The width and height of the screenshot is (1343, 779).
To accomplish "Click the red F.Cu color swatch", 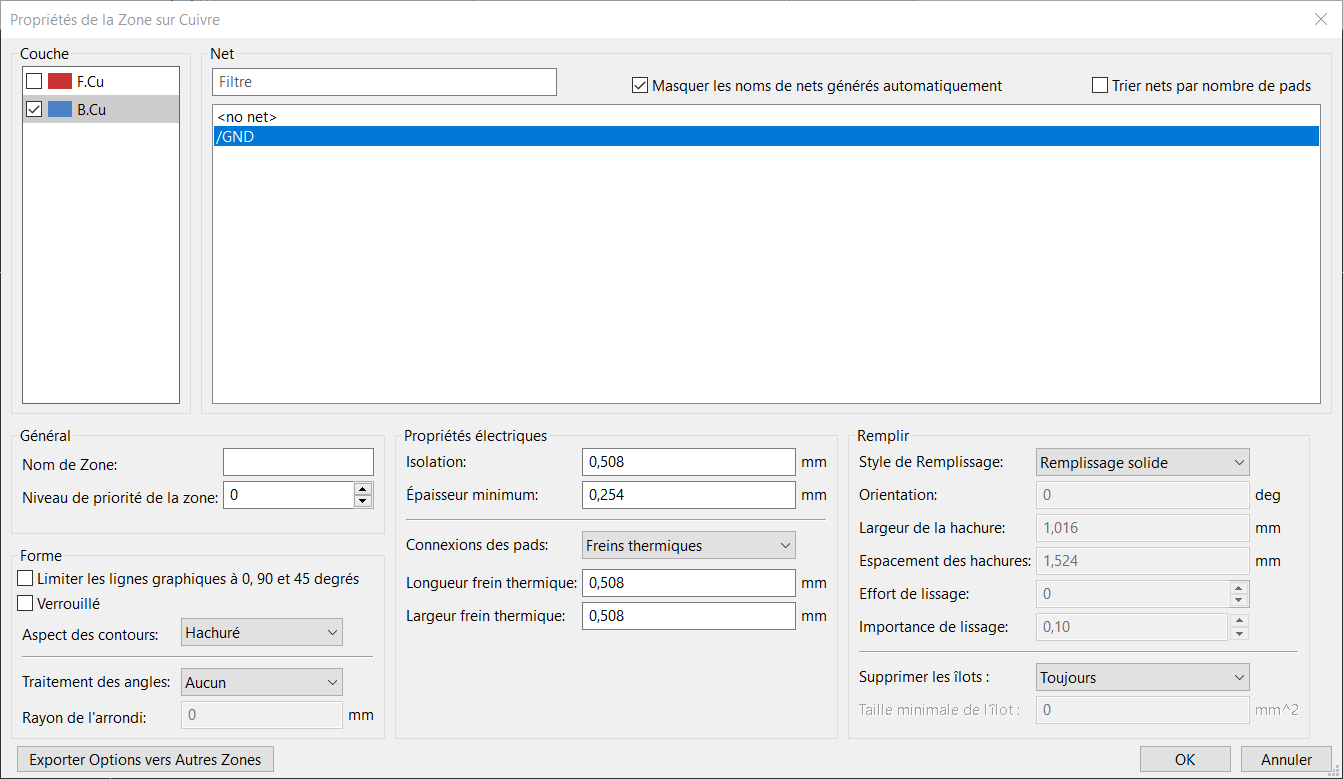I will click(x=60, y=81).
